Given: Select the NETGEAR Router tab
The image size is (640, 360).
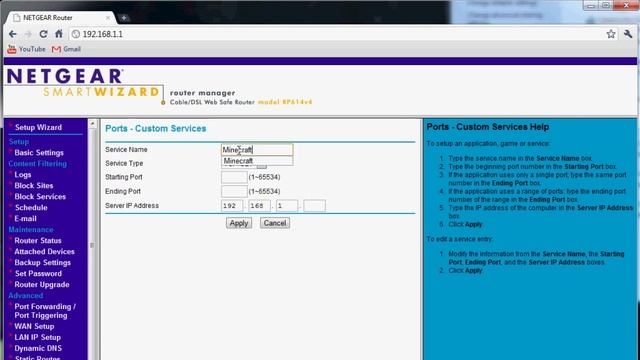Looking at the screenshot, I should [x=61, y=18].
